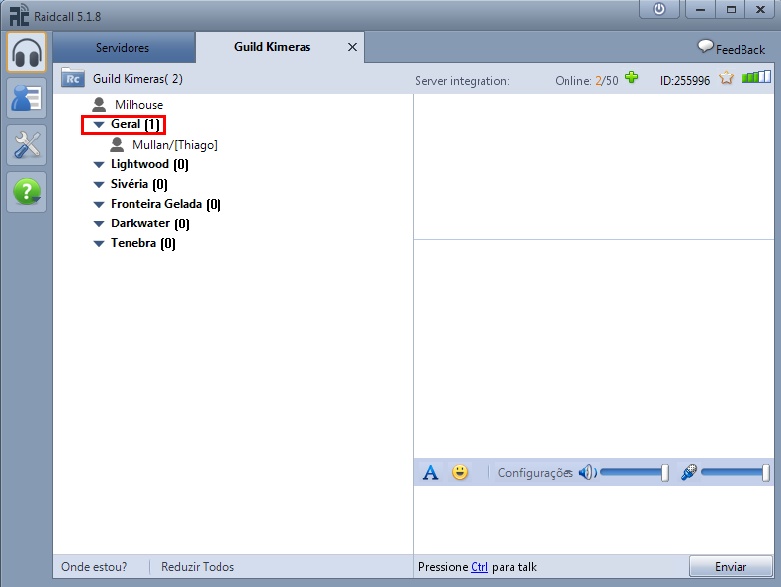This screenshot has width=781, height=587.
Task: Collapse the Tenebra channel arrow
Action: (99, 243)
